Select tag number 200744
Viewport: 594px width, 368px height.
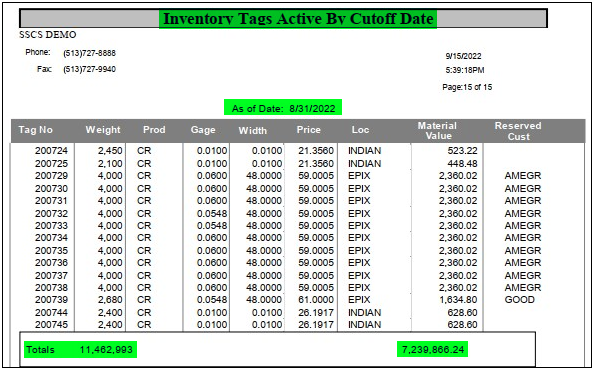(x=51, y=313)
